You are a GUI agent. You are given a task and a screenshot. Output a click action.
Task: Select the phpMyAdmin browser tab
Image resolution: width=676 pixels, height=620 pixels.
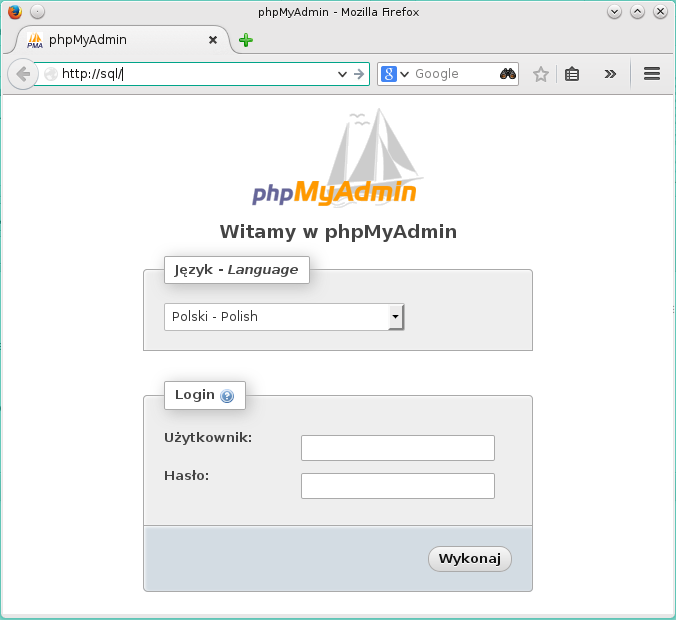coord(110,40)
